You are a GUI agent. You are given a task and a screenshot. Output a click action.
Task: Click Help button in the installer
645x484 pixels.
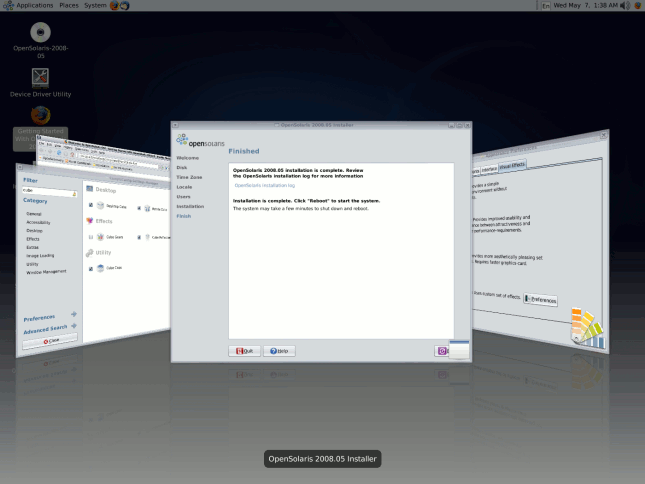[x=279, y=351]
